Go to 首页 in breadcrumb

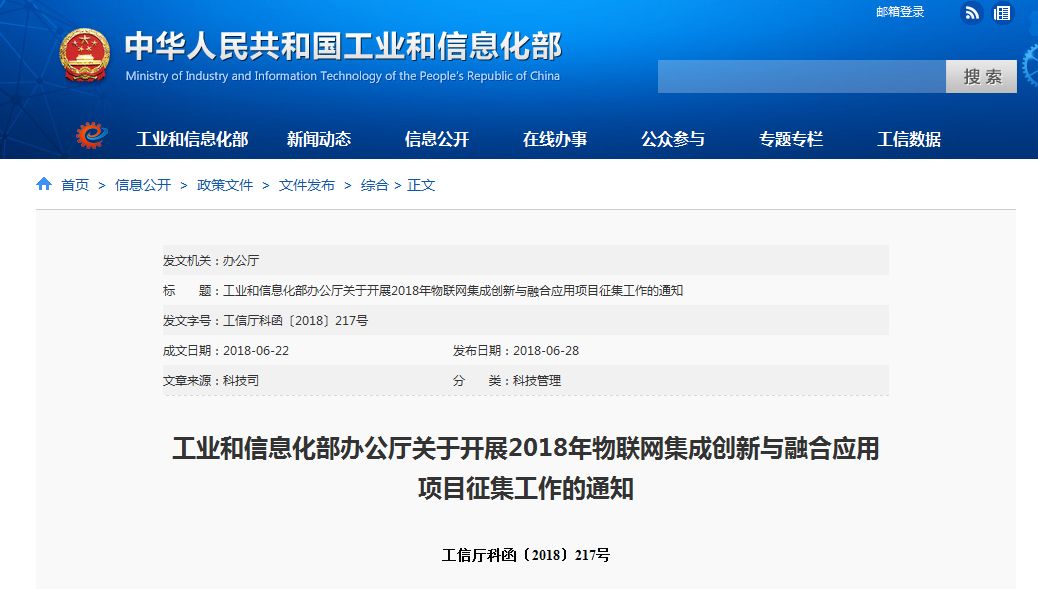[75, 185]
